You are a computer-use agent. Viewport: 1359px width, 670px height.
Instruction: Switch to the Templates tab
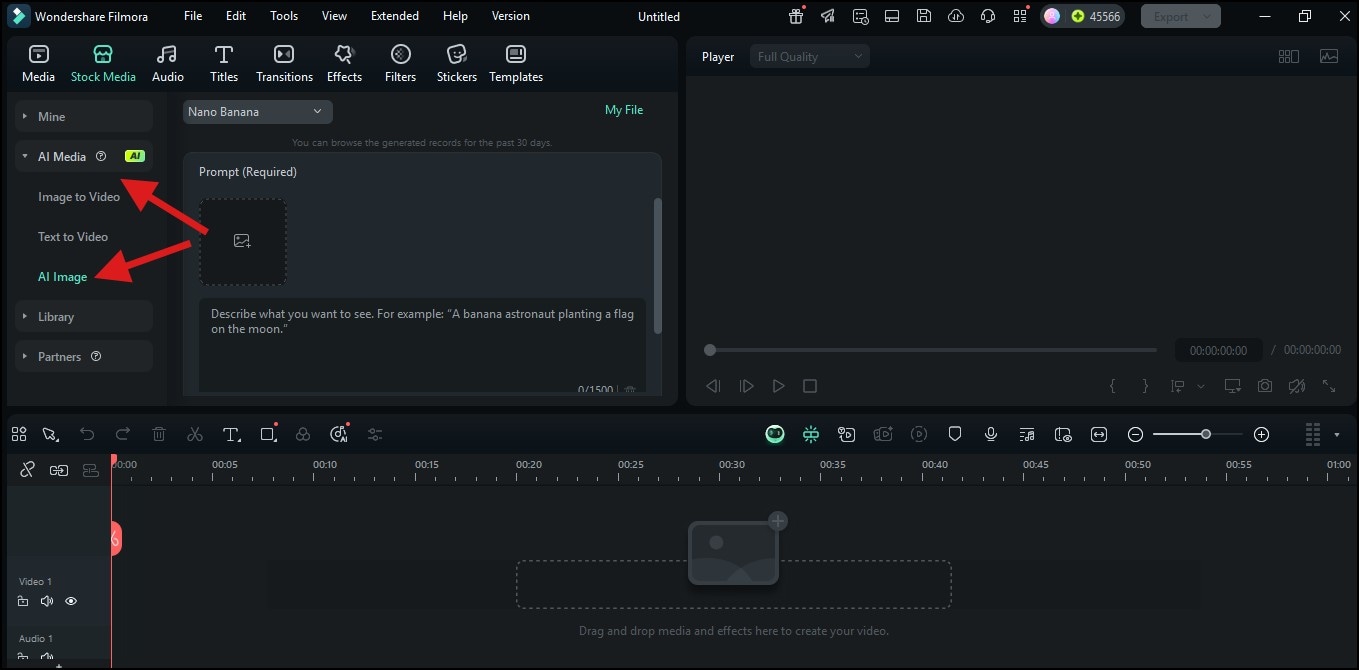coord(515,62)
